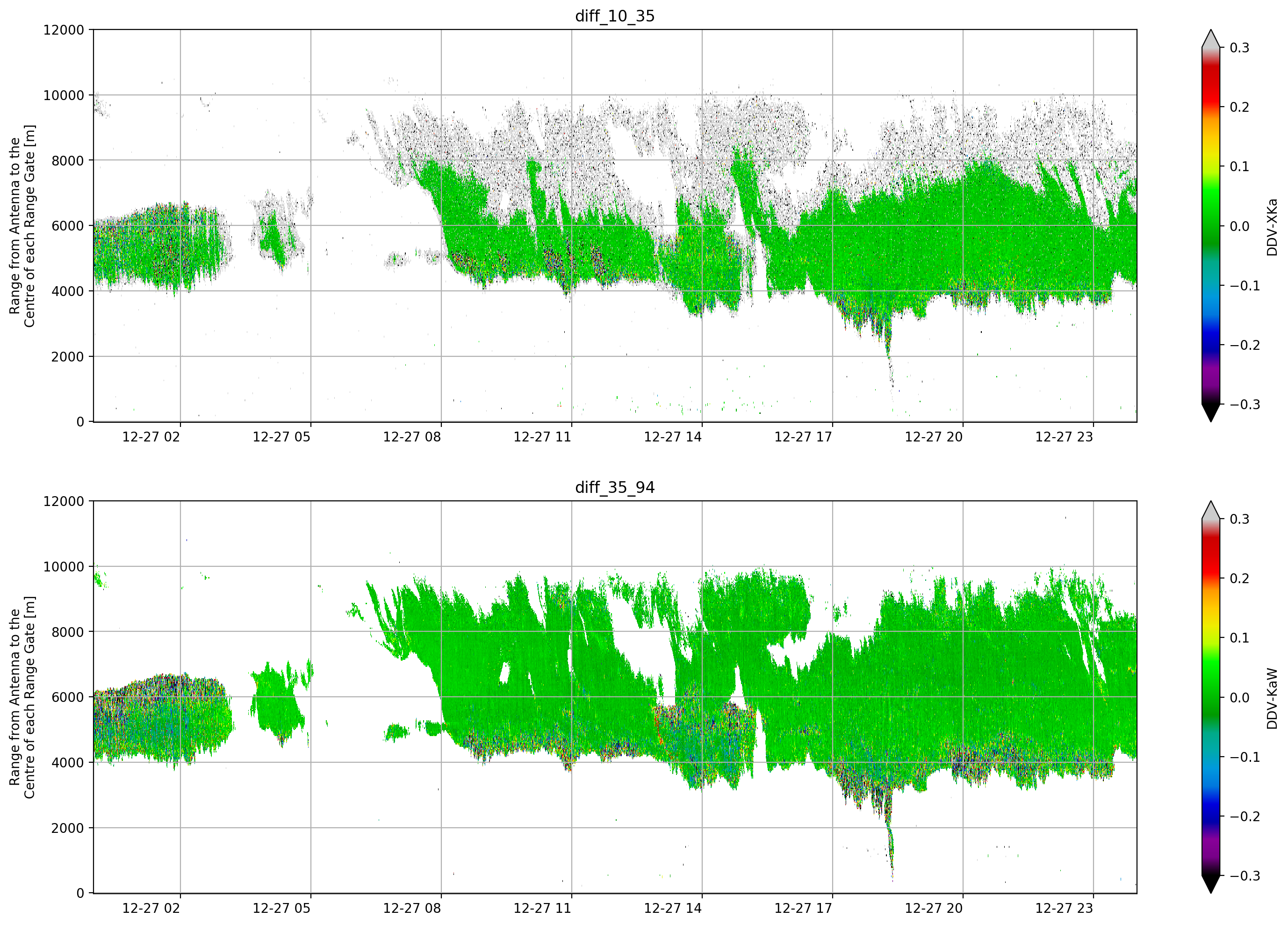Click the 8000 y-tick label of diff_10_35

pyautogui.click(x=68, y=161)
